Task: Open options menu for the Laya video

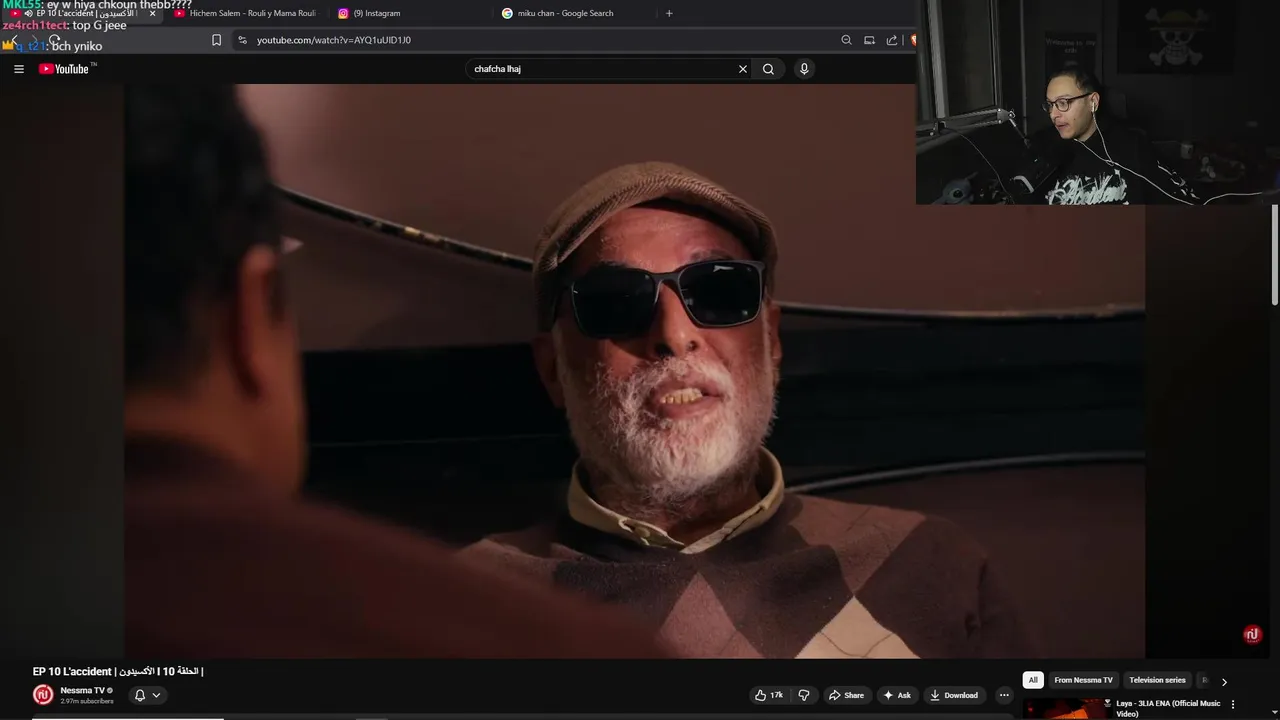Action: 1232,704
